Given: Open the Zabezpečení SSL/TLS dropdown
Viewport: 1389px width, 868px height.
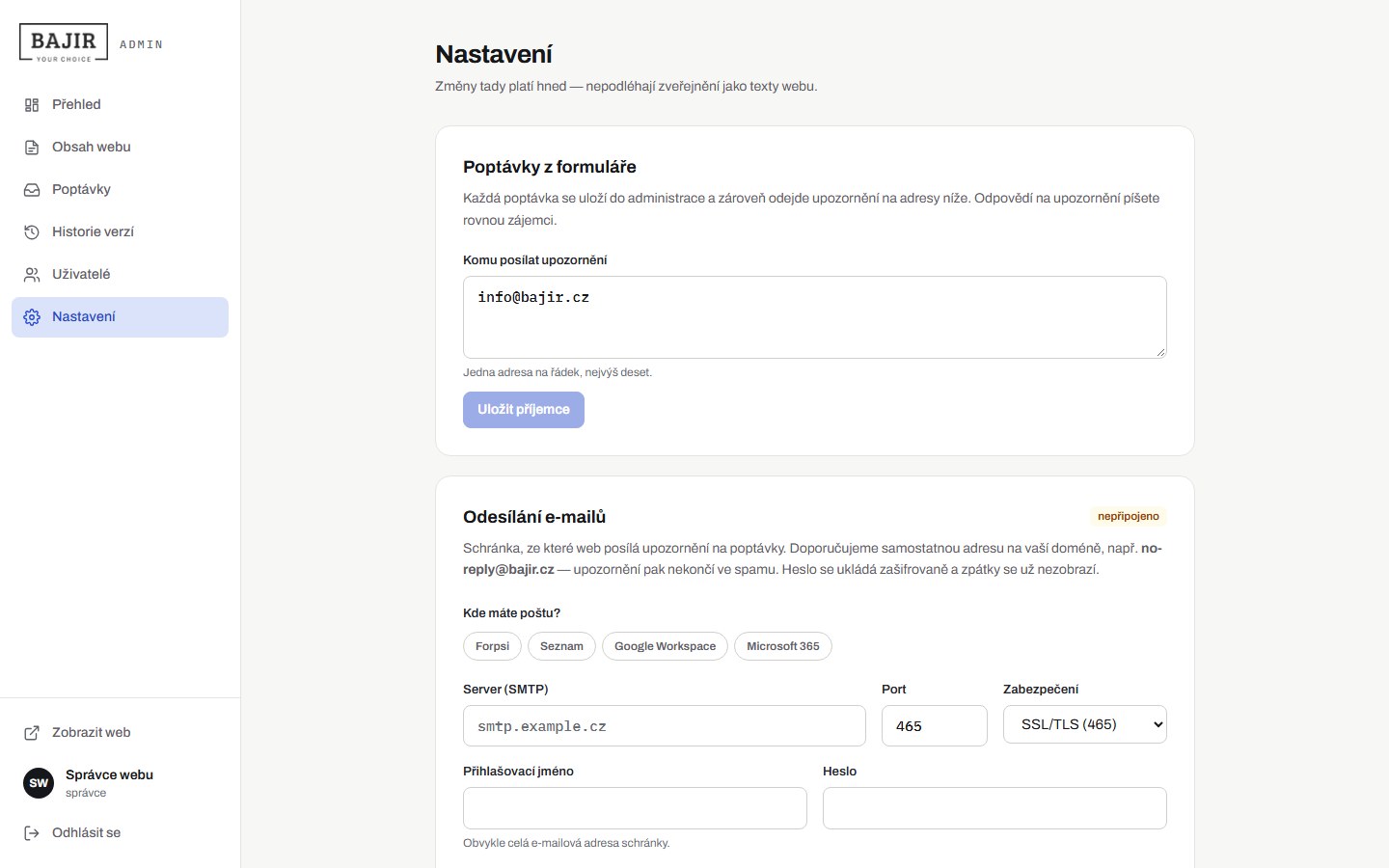Looking at the screenshot, I should [1085, 724].
